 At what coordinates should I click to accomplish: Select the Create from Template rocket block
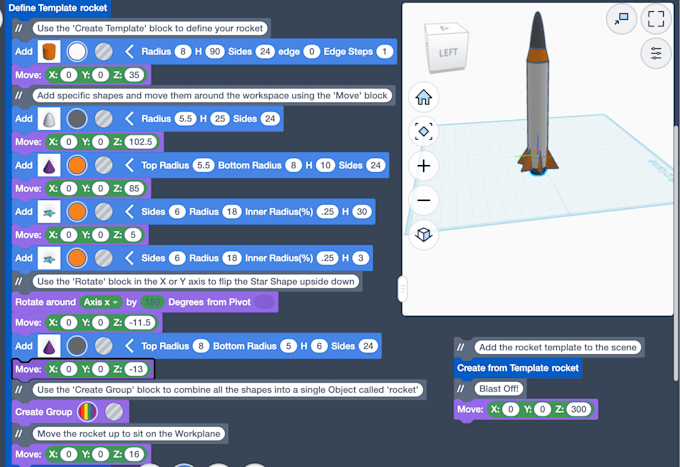click(518, 368)
